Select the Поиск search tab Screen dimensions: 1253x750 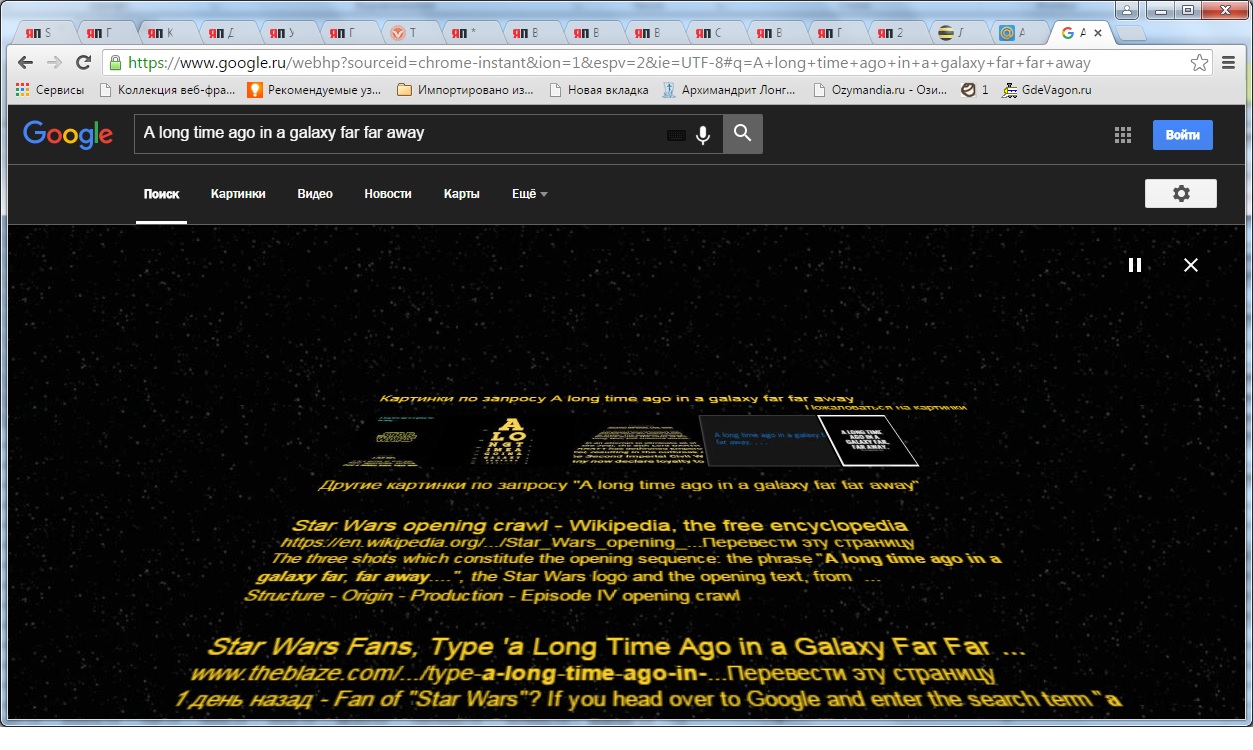point(161,194)
